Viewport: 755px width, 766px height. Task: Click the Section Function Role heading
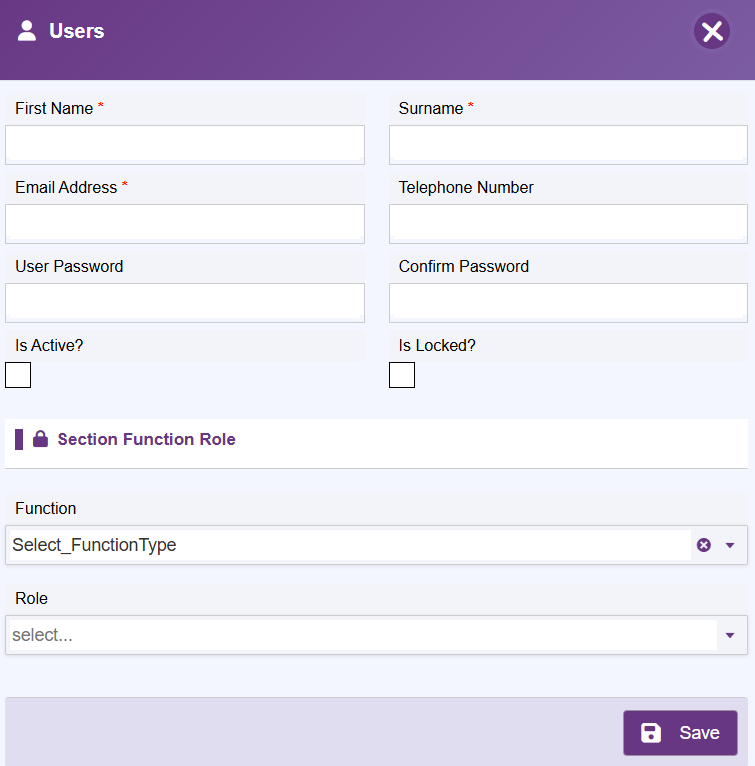click(x=146, y=439)
